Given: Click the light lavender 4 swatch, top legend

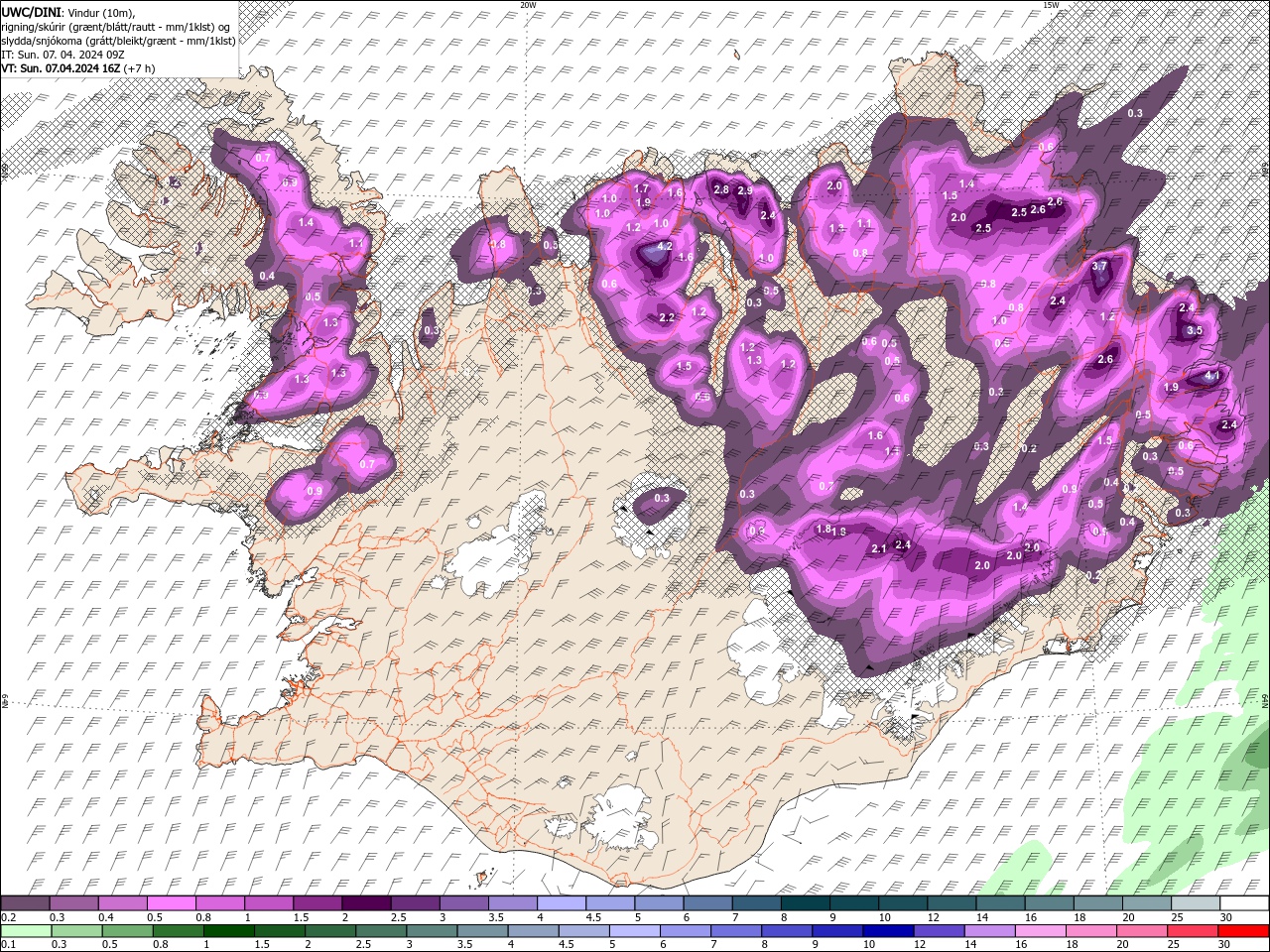Looking at the screenshot, I should [562, 903].
